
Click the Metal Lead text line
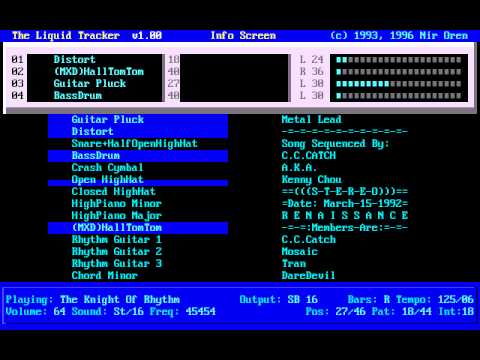(311, 119)
